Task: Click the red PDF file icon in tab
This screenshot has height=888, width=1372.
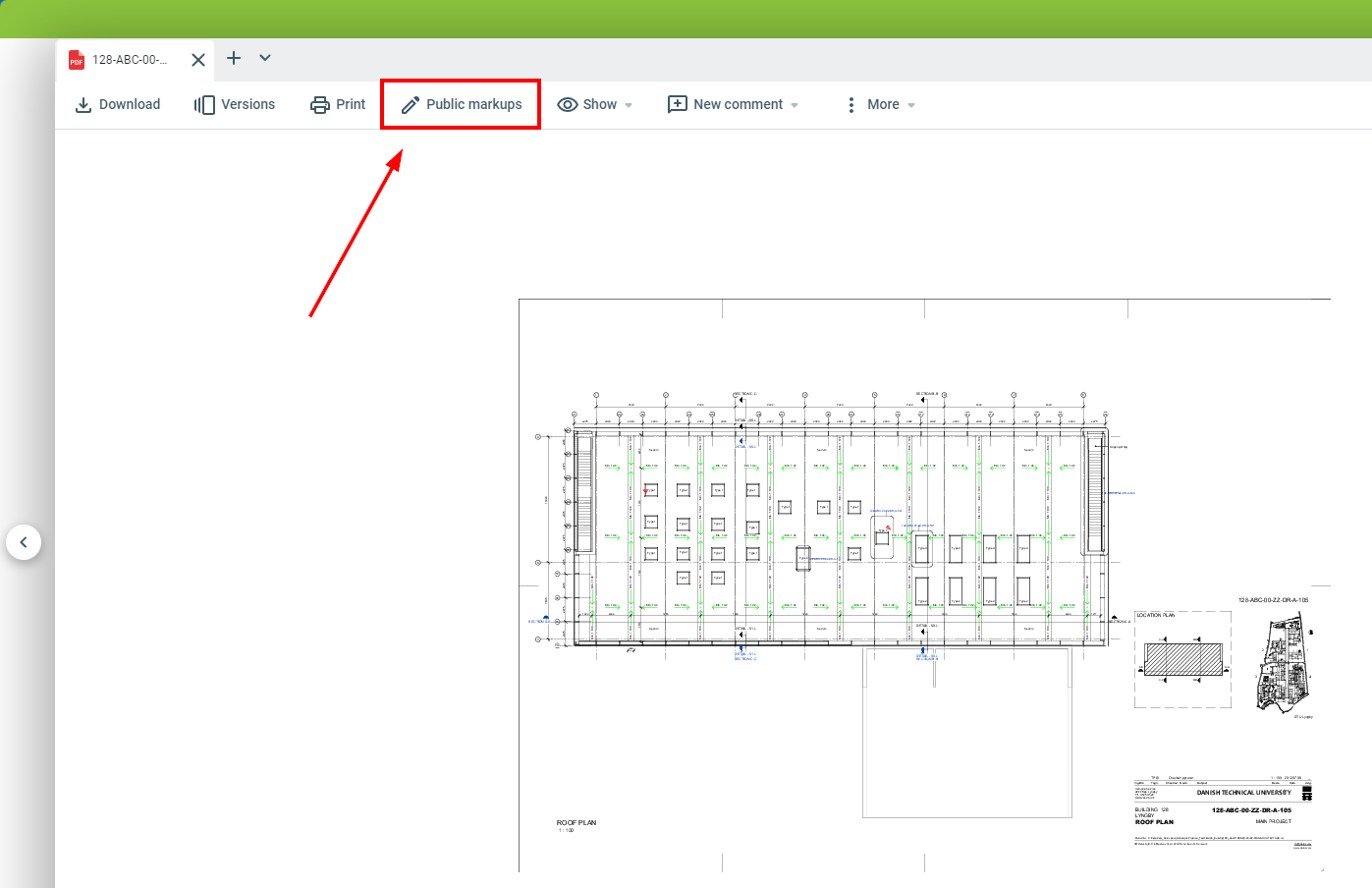Action: coord(77,61)
